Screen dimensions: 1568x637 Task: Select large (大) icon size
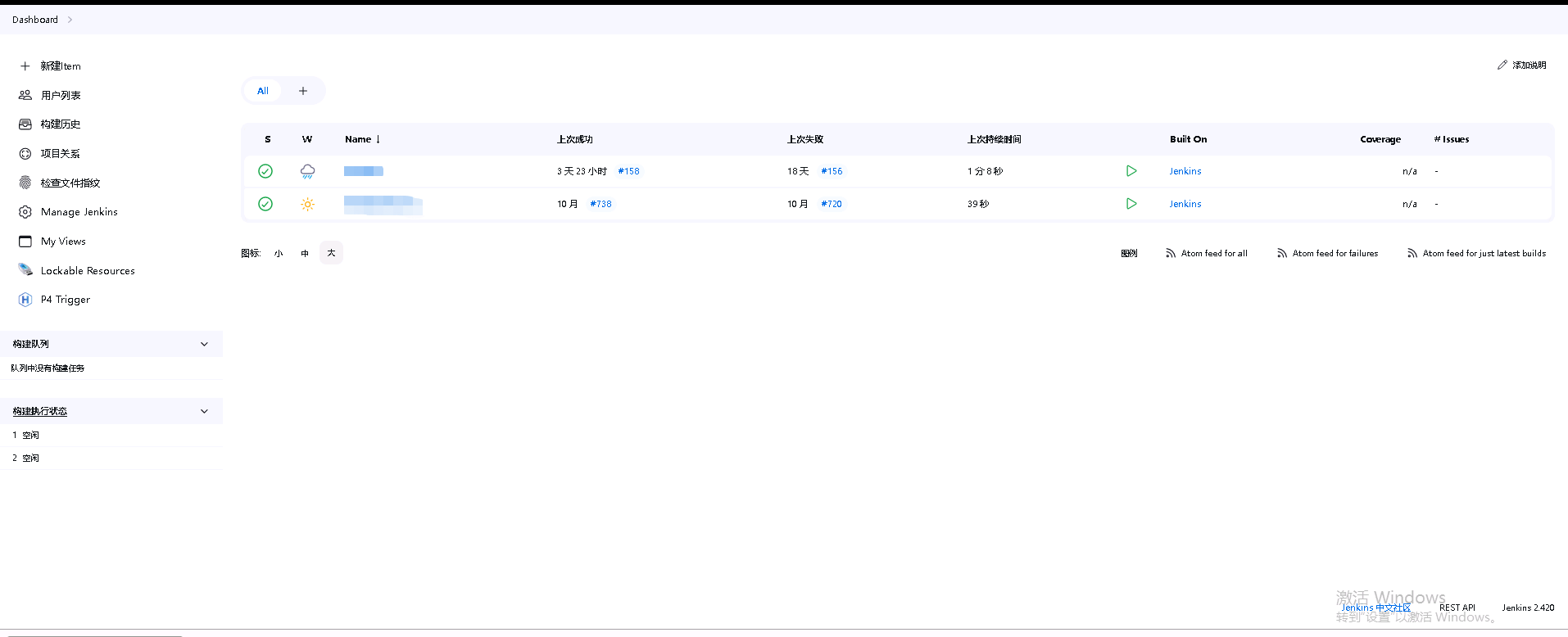[x=331, y=253]
